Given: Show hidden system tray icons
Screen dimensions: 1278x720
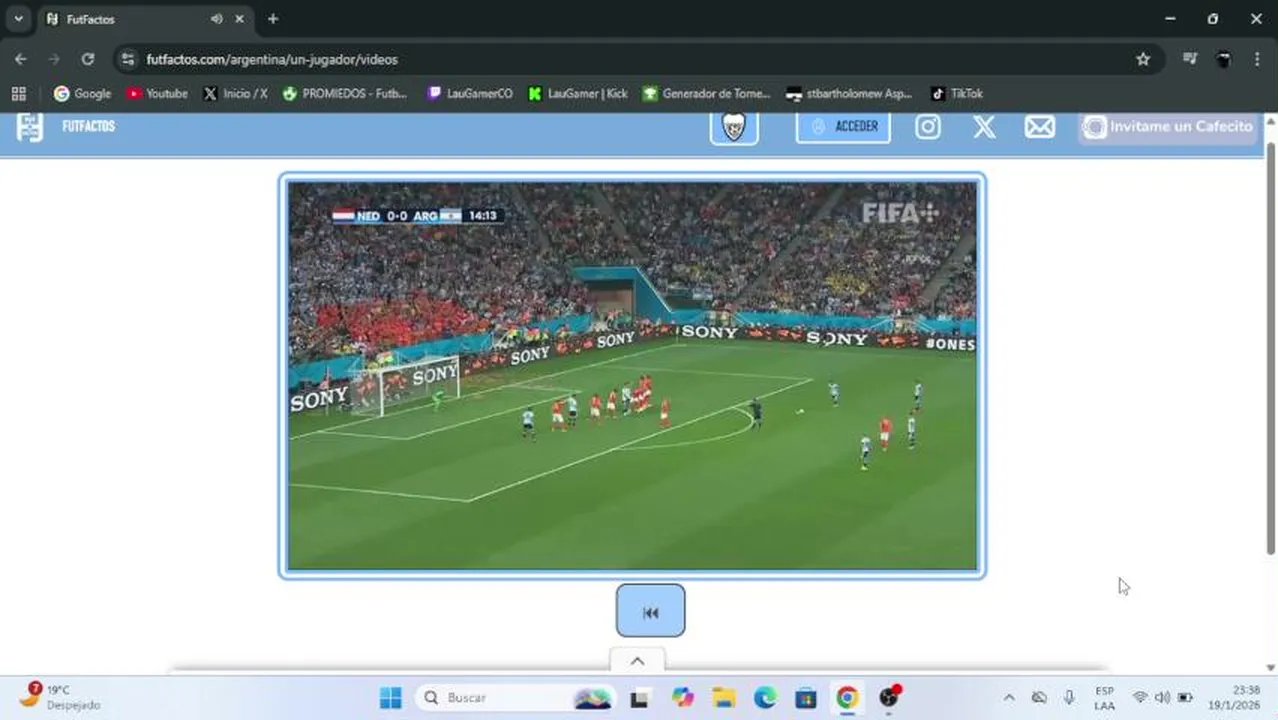Looking at the screenshot, I should point(1009,697).
